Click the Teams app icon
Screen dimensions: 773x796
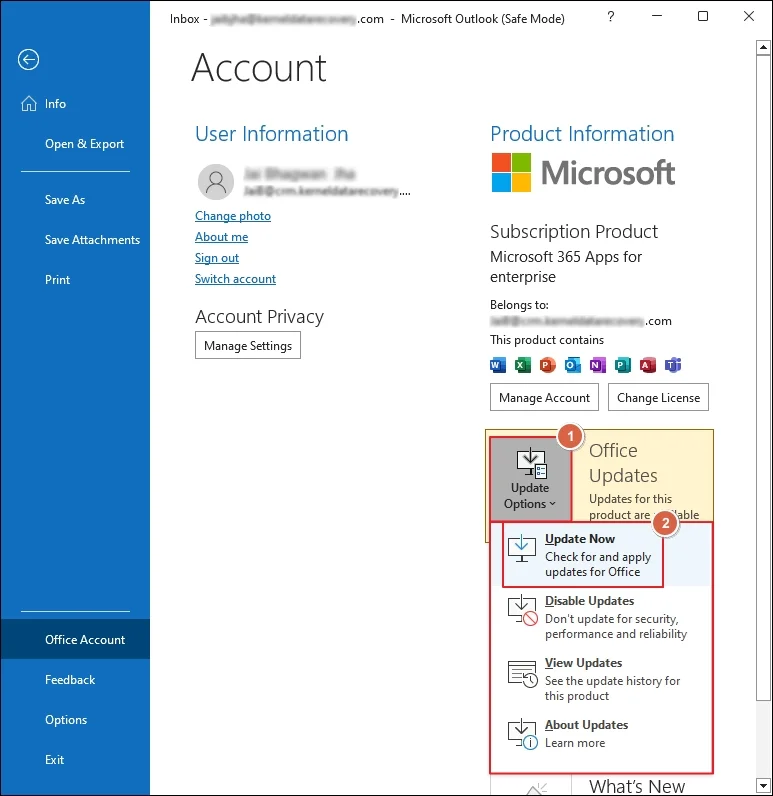(673, 365)
